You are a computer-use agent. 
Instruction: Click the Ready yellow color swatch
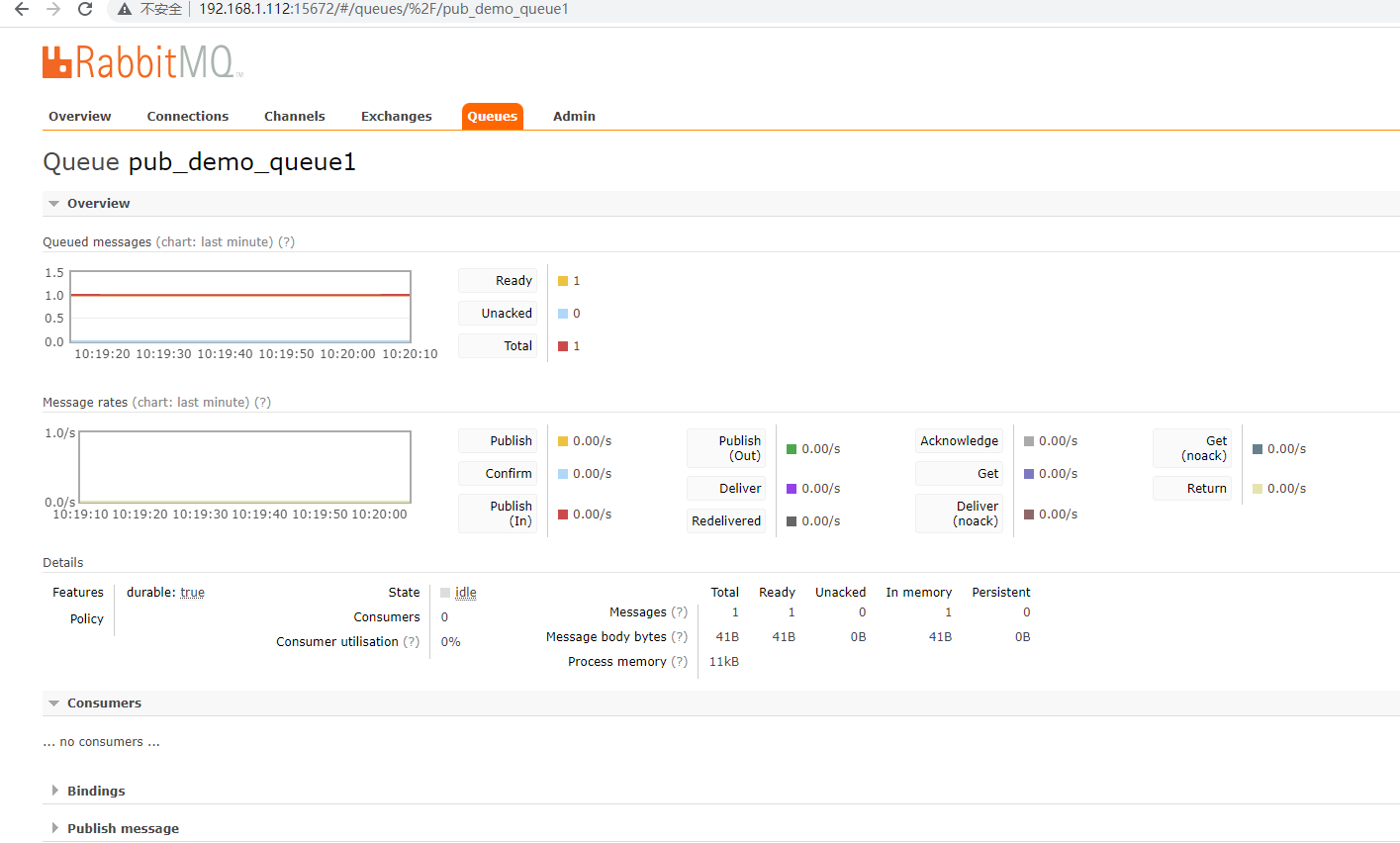pos(563,281)
